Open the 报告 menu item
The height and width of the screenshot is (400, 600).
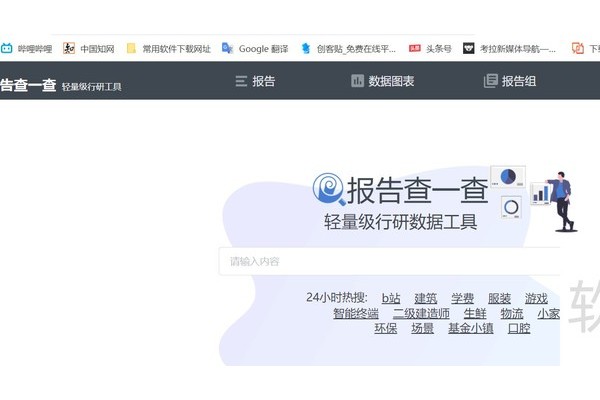[x=263, y=81]
